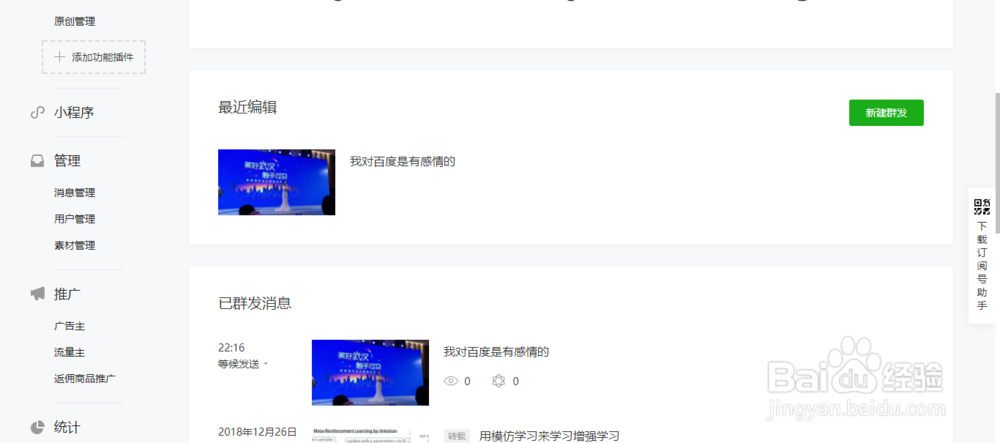Click thumbnail of recently edited article
This screenshot has width=1000, height=443.
click(276, 182)
